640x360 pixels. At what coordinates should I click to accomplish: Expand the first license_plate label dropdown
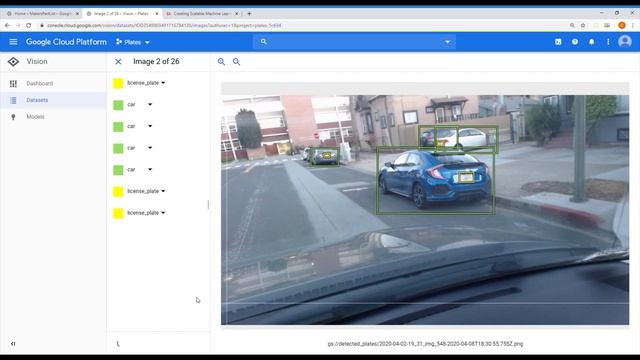point(163,83)
